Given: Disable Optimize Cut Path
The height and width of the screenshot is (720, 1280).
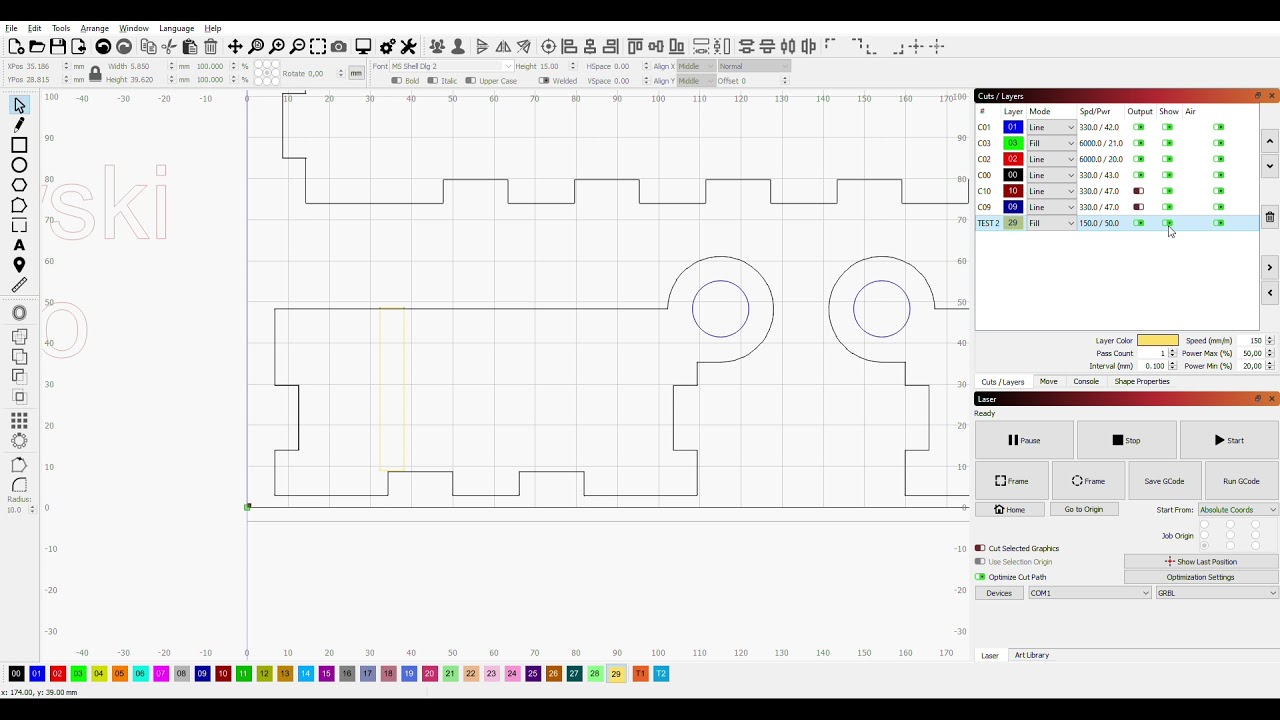Looking at the screenshot, I should point(980,577).
